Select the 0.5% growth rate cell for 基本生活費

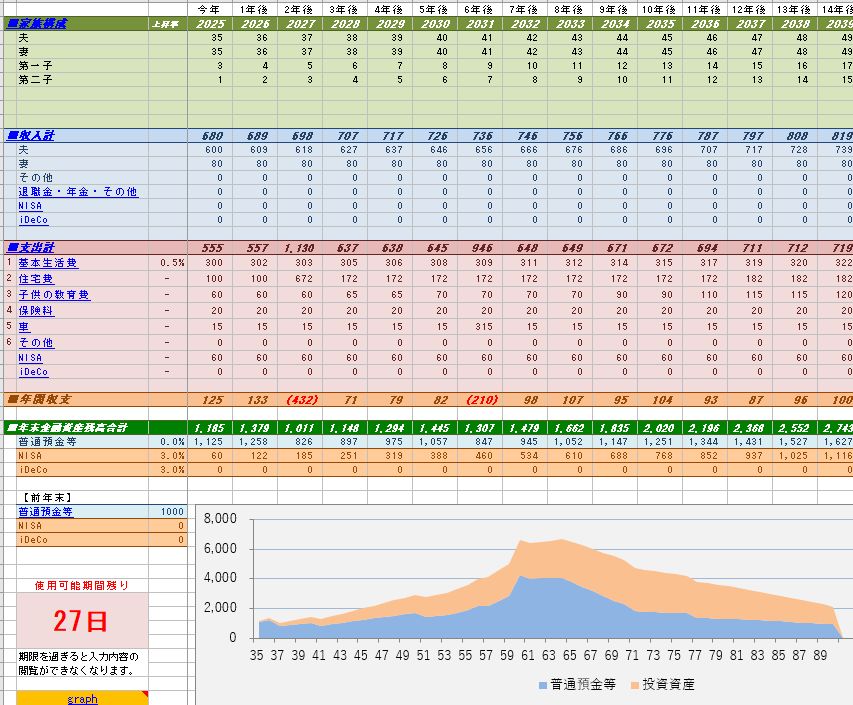tap(171, 263)
